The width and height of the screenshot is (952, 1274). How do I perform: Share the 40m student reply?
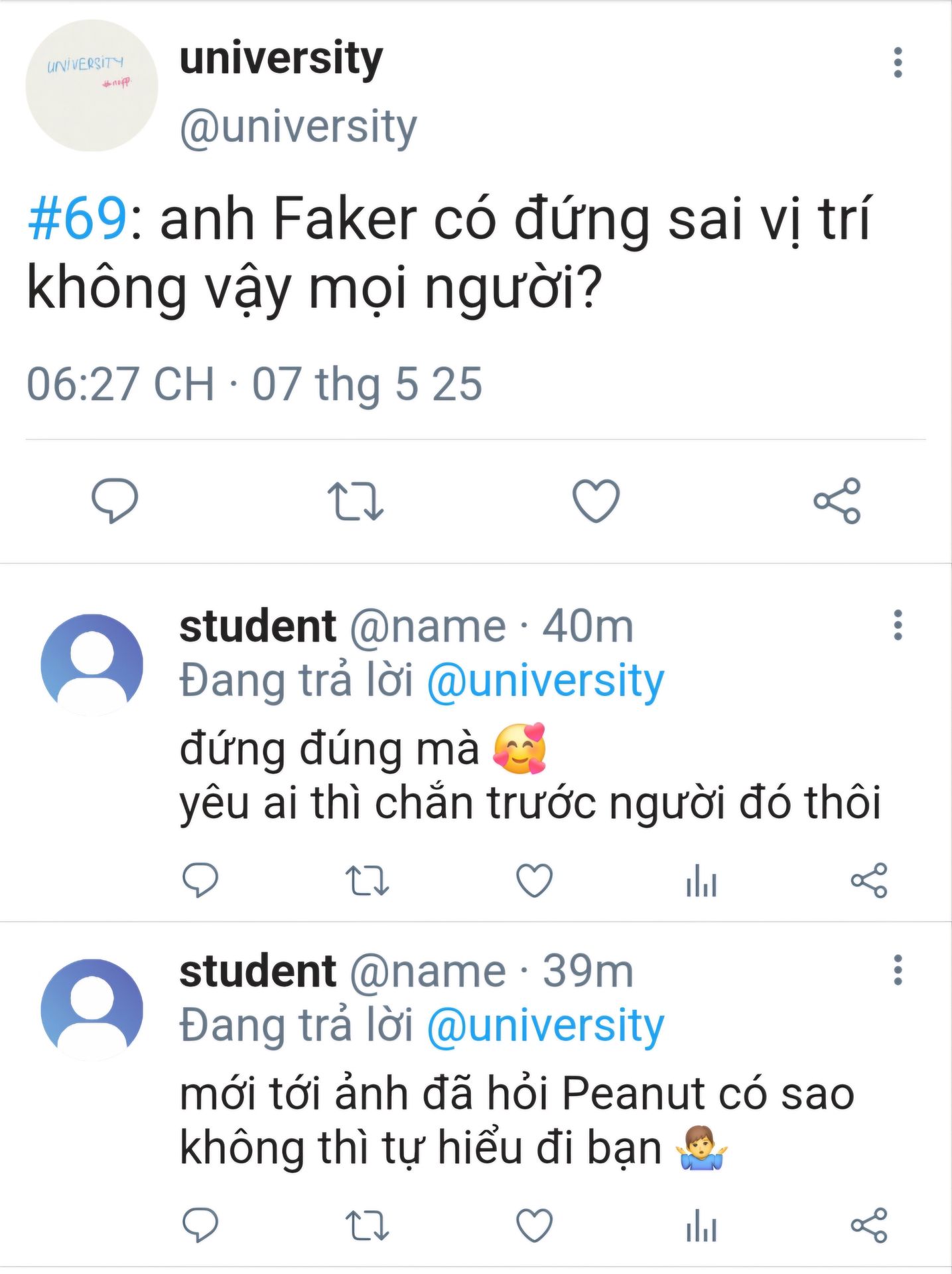click(868, 881)
